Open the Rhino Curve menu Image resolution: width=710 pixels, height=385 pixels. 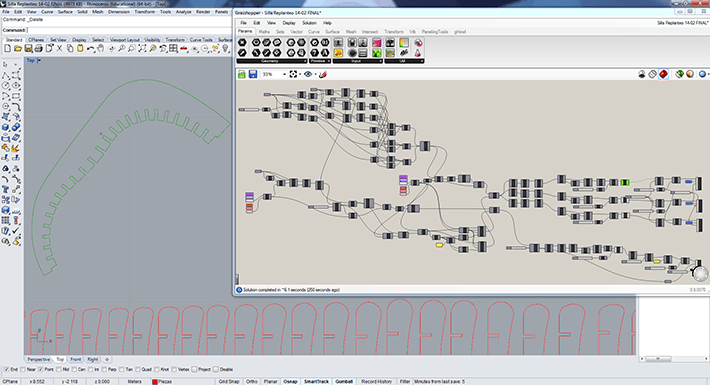point(47,12)
